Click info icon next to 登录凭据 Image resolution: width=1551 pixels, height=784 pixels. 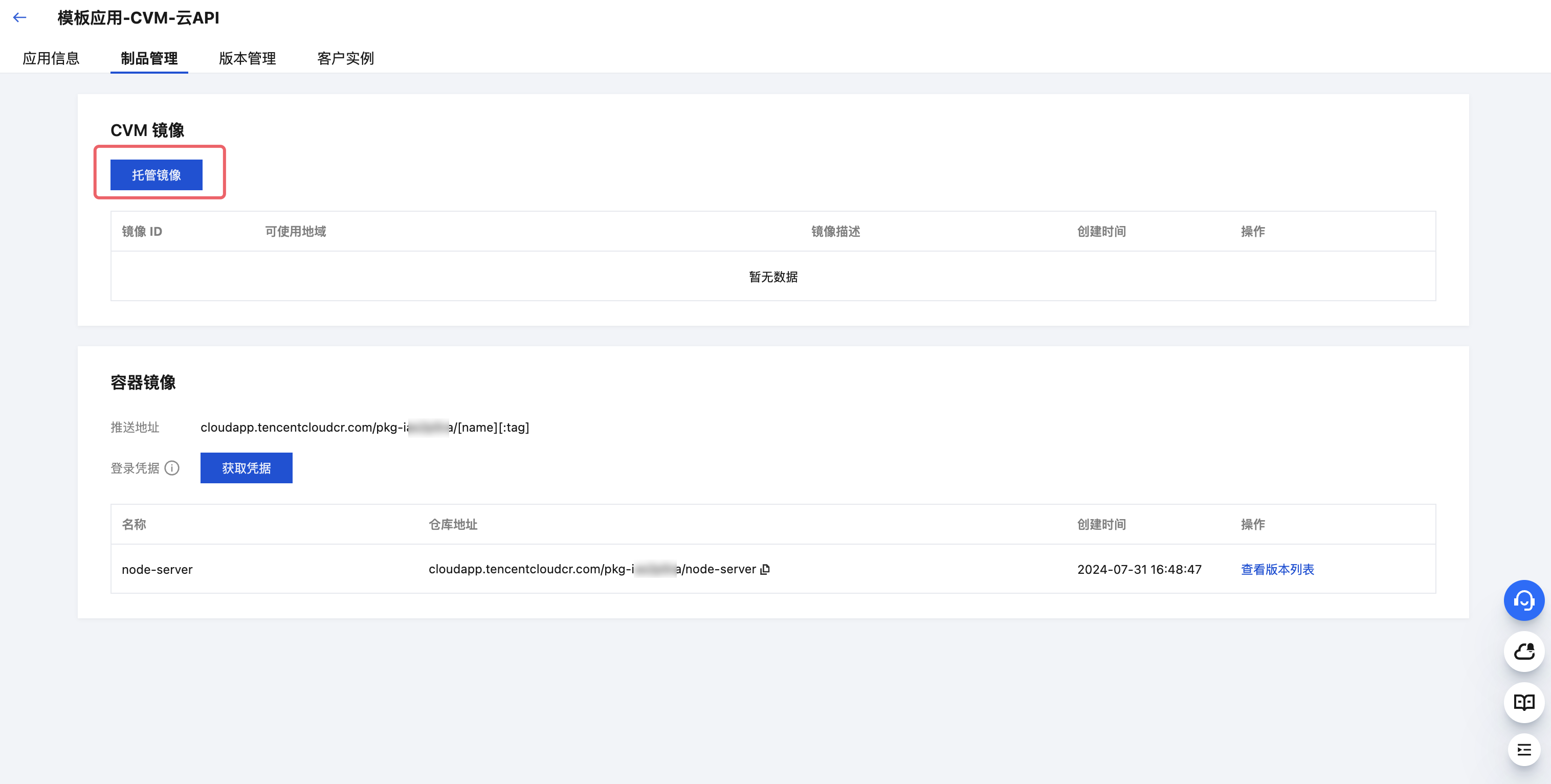click(172, 468)
